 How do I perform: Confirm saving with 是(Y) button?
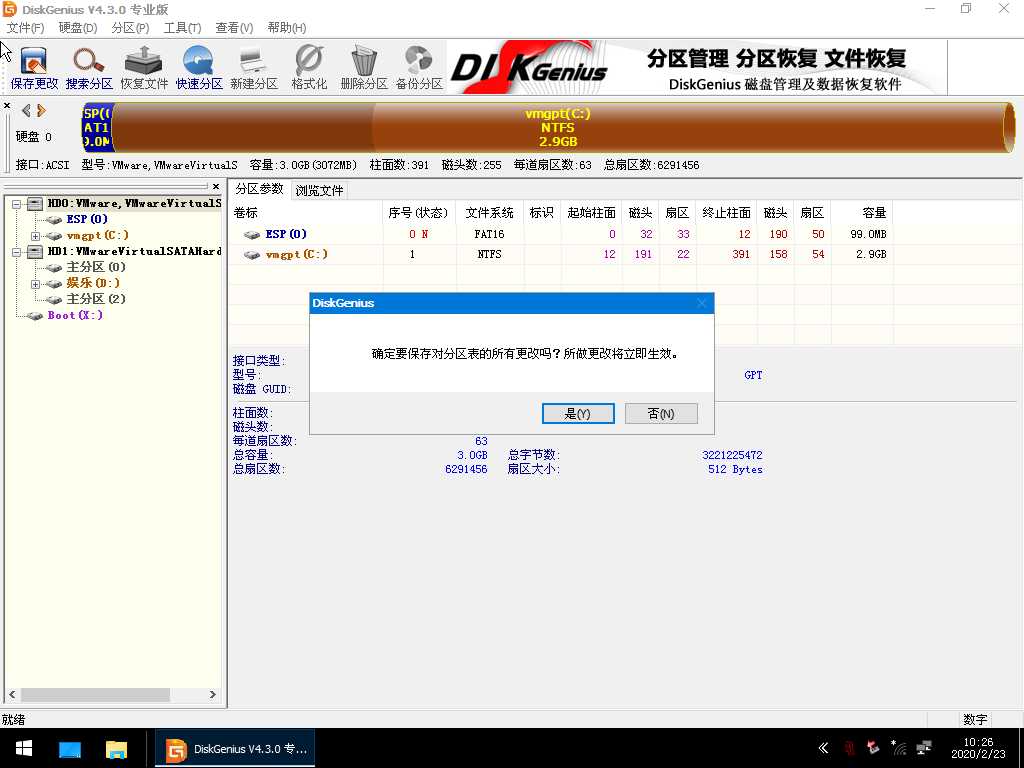[x=578, y=413]
